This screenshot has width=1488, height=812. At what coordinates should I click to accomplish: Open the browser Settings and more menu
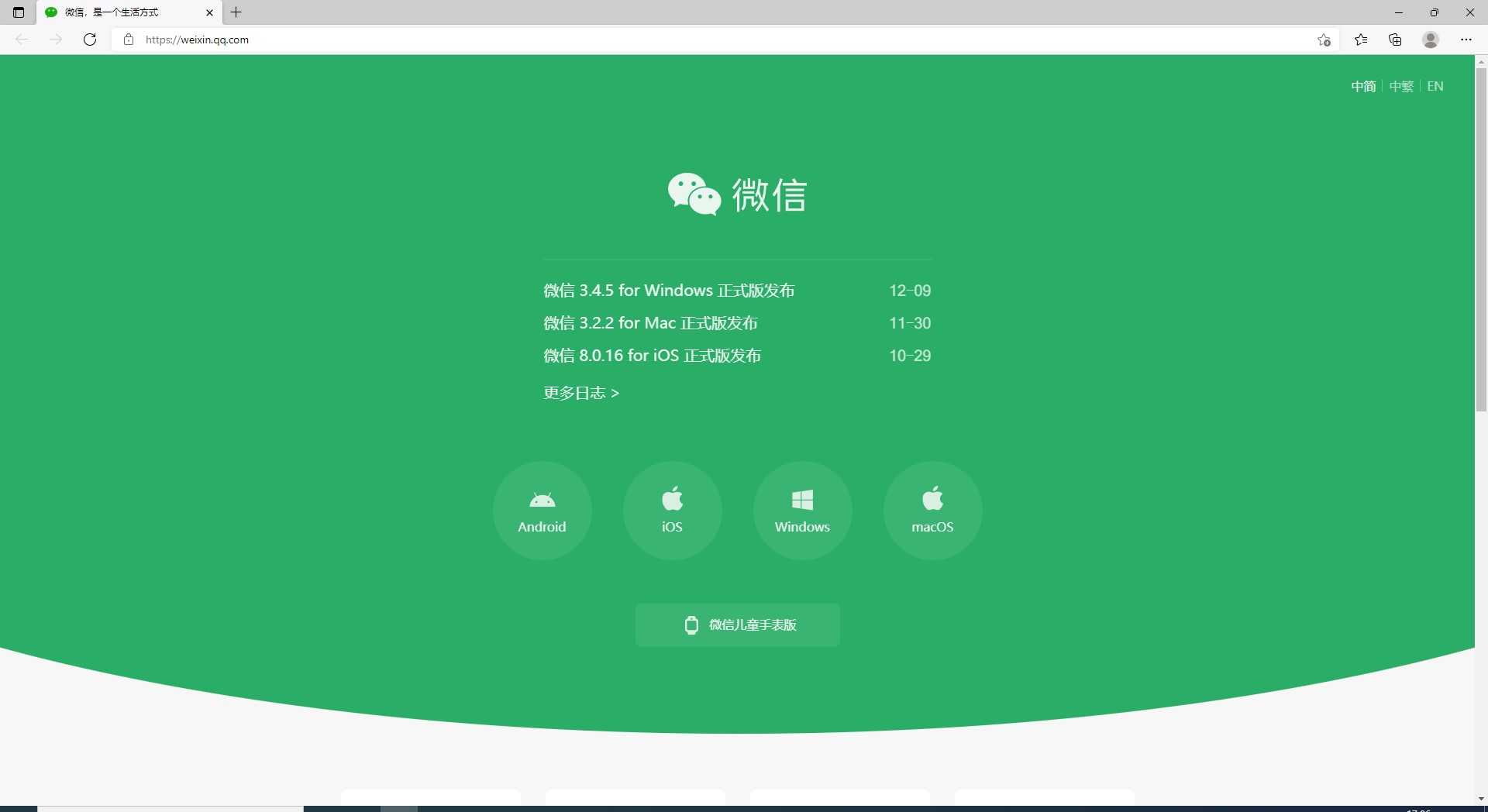coord(1466,40)
